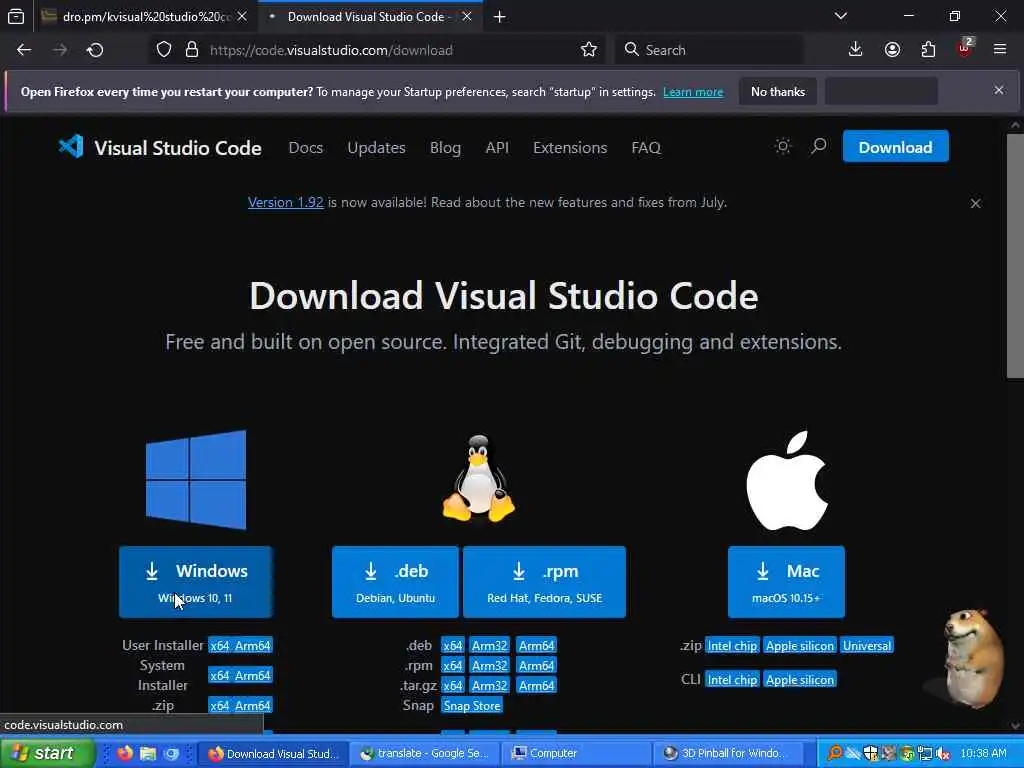Open the Windows start button

pyautogui.click(x=48, y=753)
